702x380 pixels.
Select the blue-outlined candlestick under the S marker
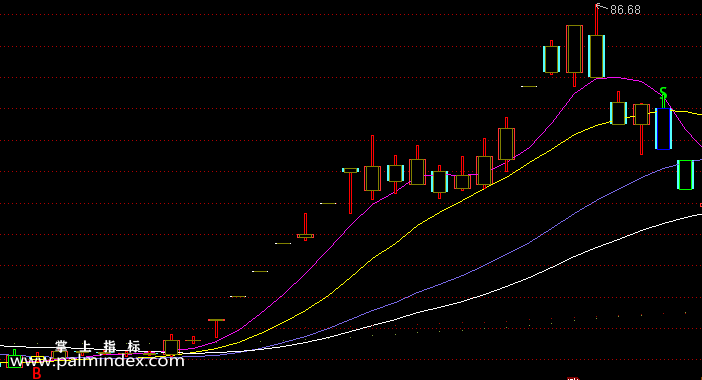pyautogui.click(x=663, y=128)
